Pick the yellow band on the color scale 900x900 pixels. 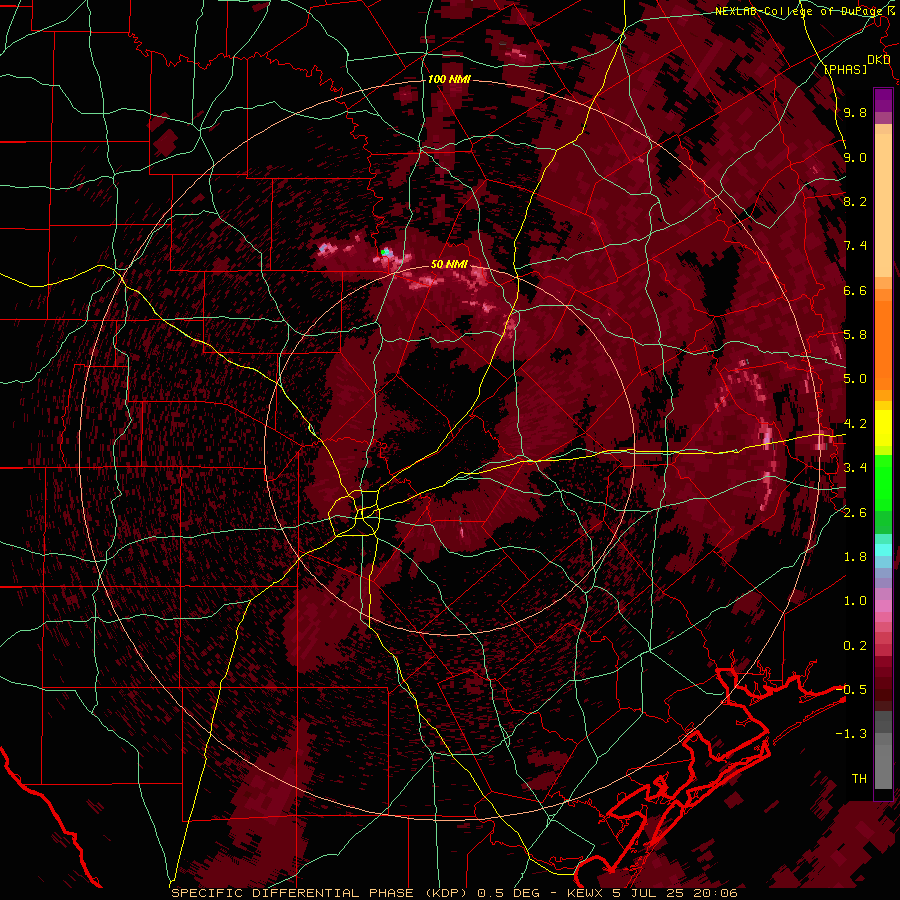883,428
